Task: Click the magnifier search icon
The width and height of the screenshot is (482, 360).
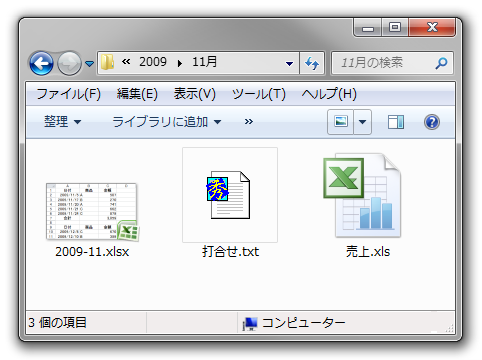Action: point(441,63)
